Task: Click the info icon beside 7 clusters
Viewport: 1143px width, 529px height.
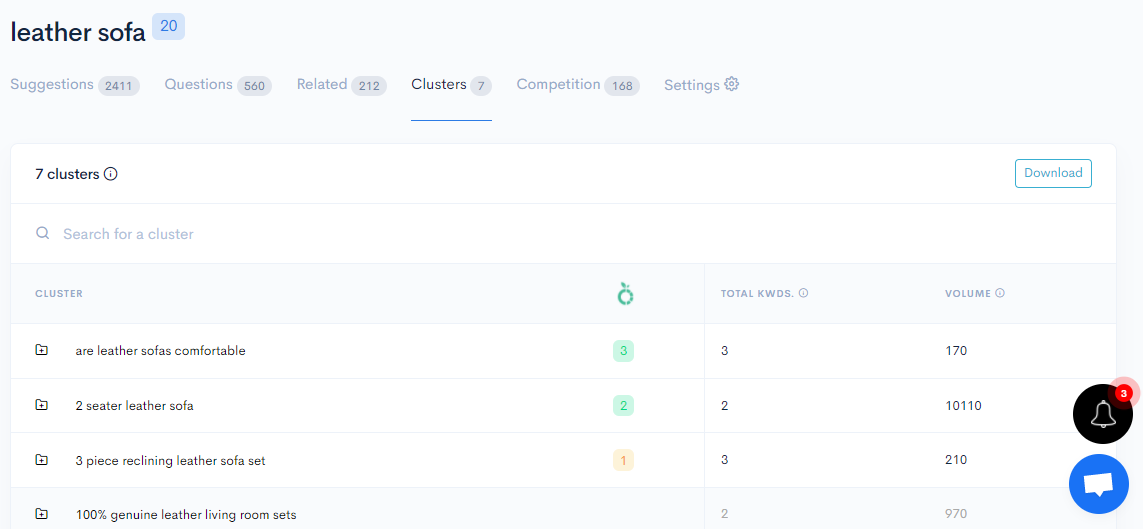Action: coord(111,174)
